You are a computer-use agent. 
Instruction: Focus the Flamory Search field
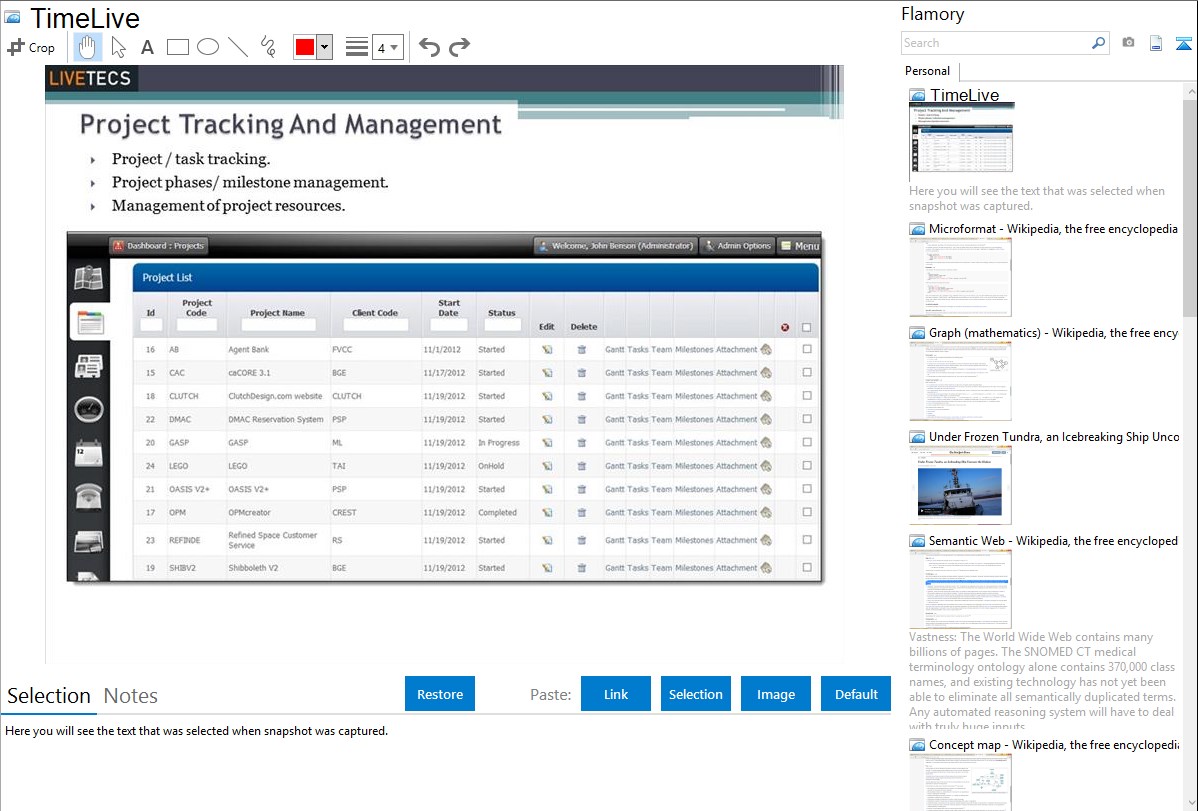(x=996, y=43)
